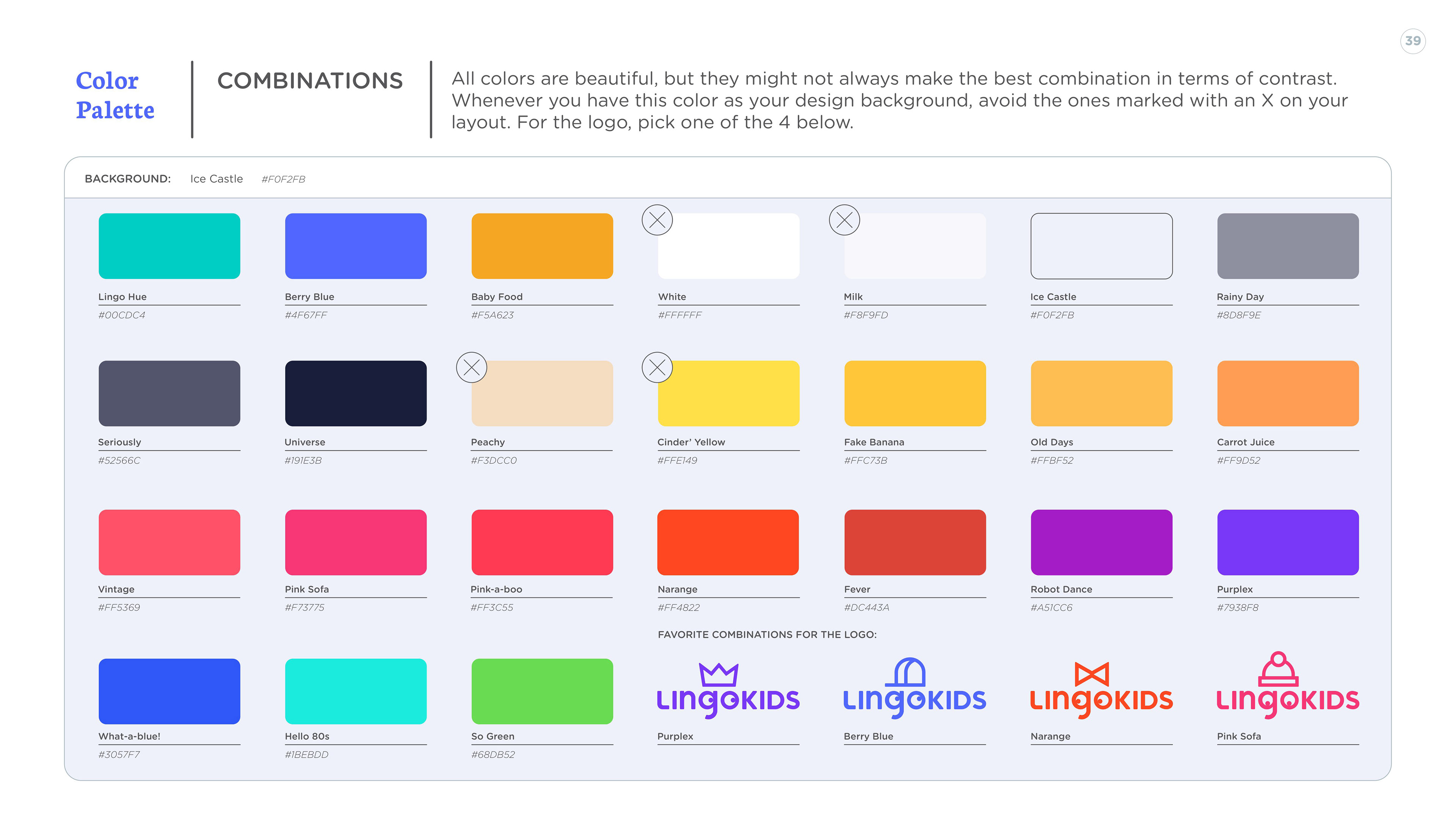
Task: Select the Purplex crown Lingokids logo
Action: pyautogui.click(x=728, y=690)
